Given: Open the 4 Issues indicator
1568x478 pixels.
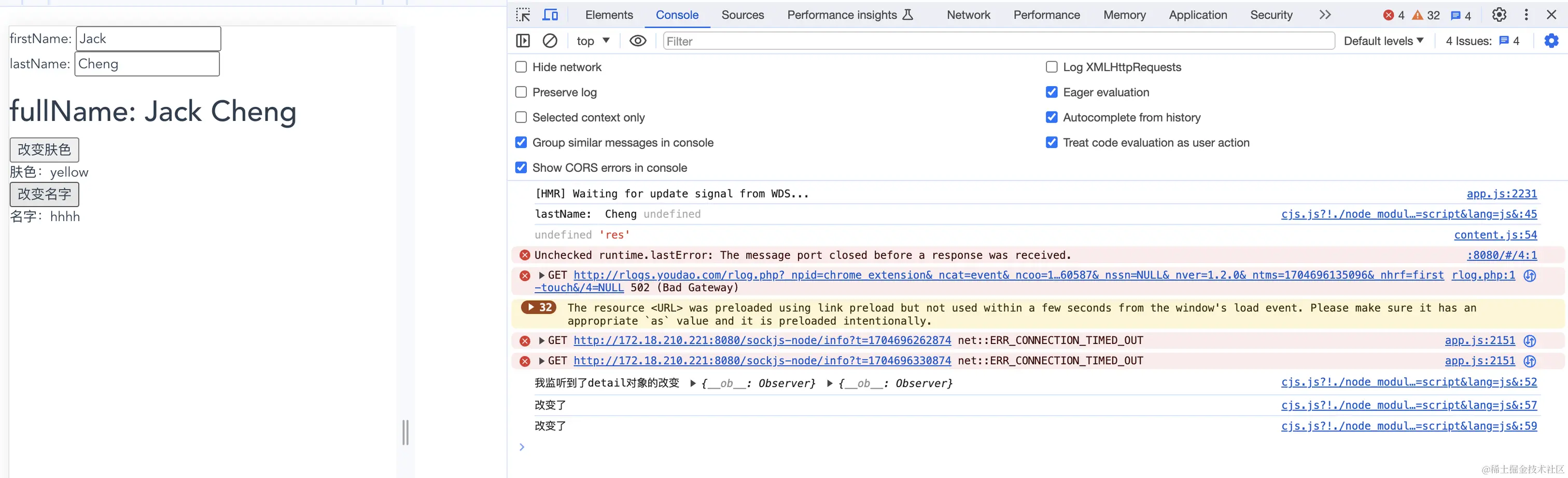Looking at the screenshot, I should 1483,41.
